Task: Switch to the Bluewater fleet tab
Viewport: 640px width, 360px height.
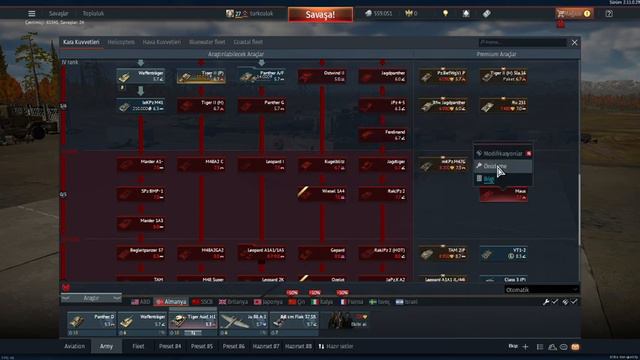Action: 207,42
